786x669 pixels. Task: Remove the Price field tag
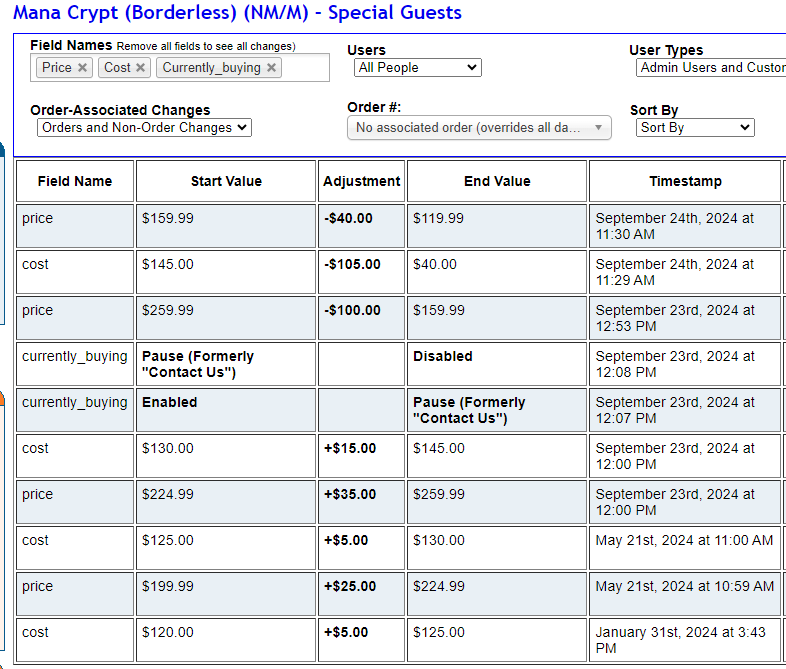coord(82,68)
